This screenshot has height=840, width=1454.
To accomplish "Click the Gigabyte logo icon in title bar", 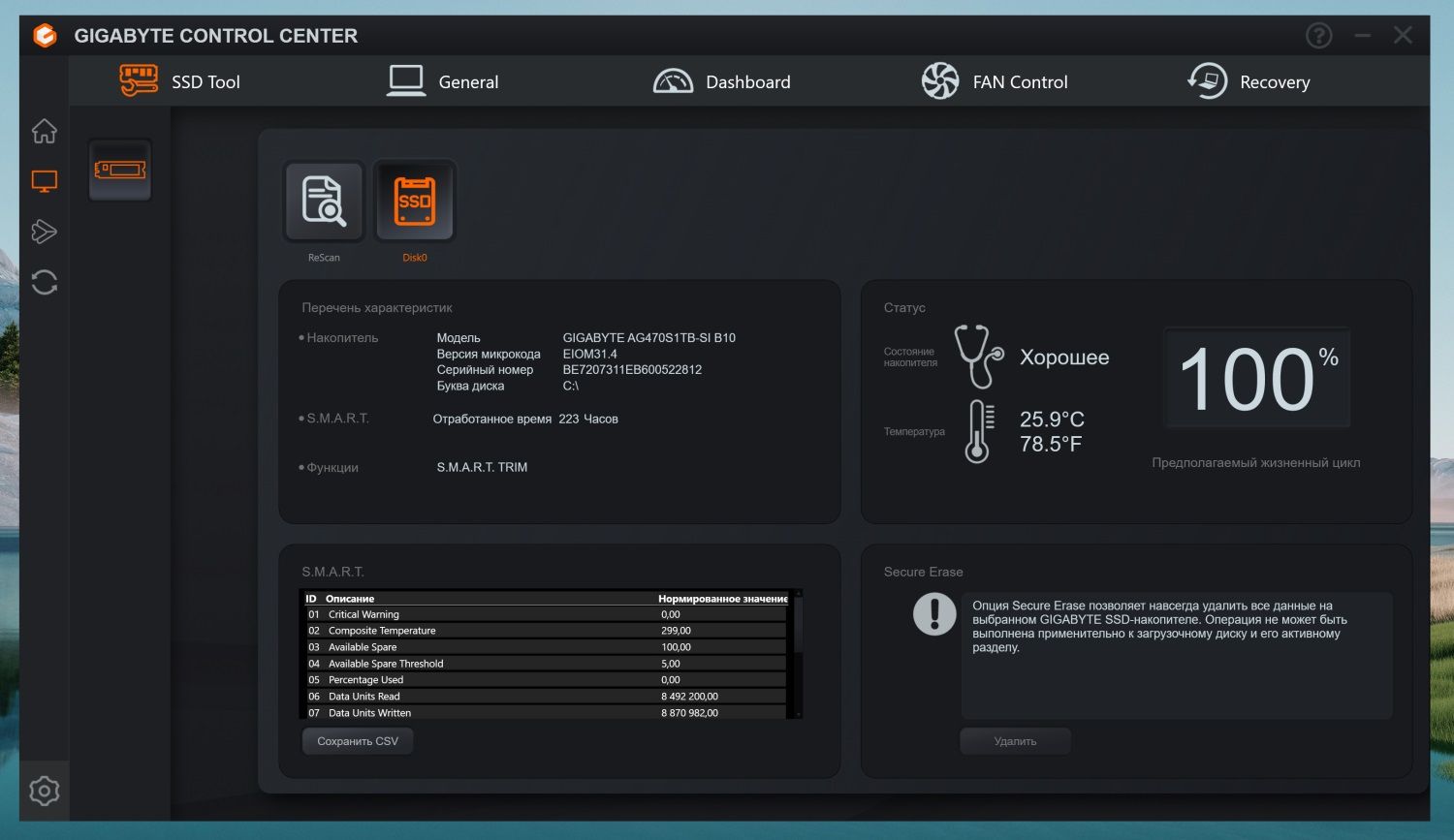I will pyautogui.click(x=45, y=36).
